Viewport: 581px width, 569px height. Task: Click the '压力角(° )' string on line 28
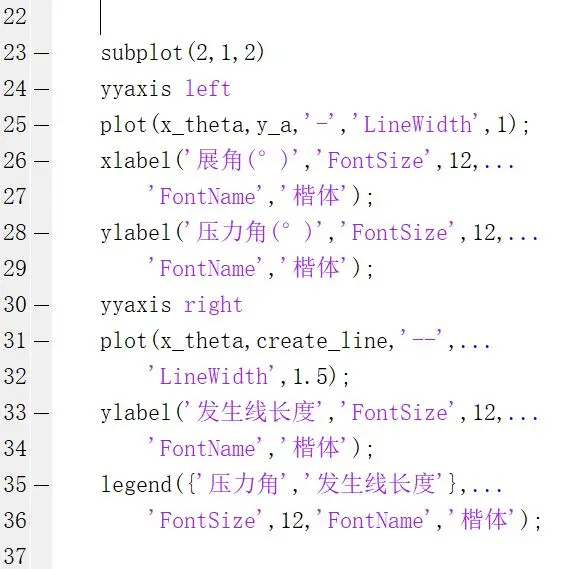[x=254, y=232]
